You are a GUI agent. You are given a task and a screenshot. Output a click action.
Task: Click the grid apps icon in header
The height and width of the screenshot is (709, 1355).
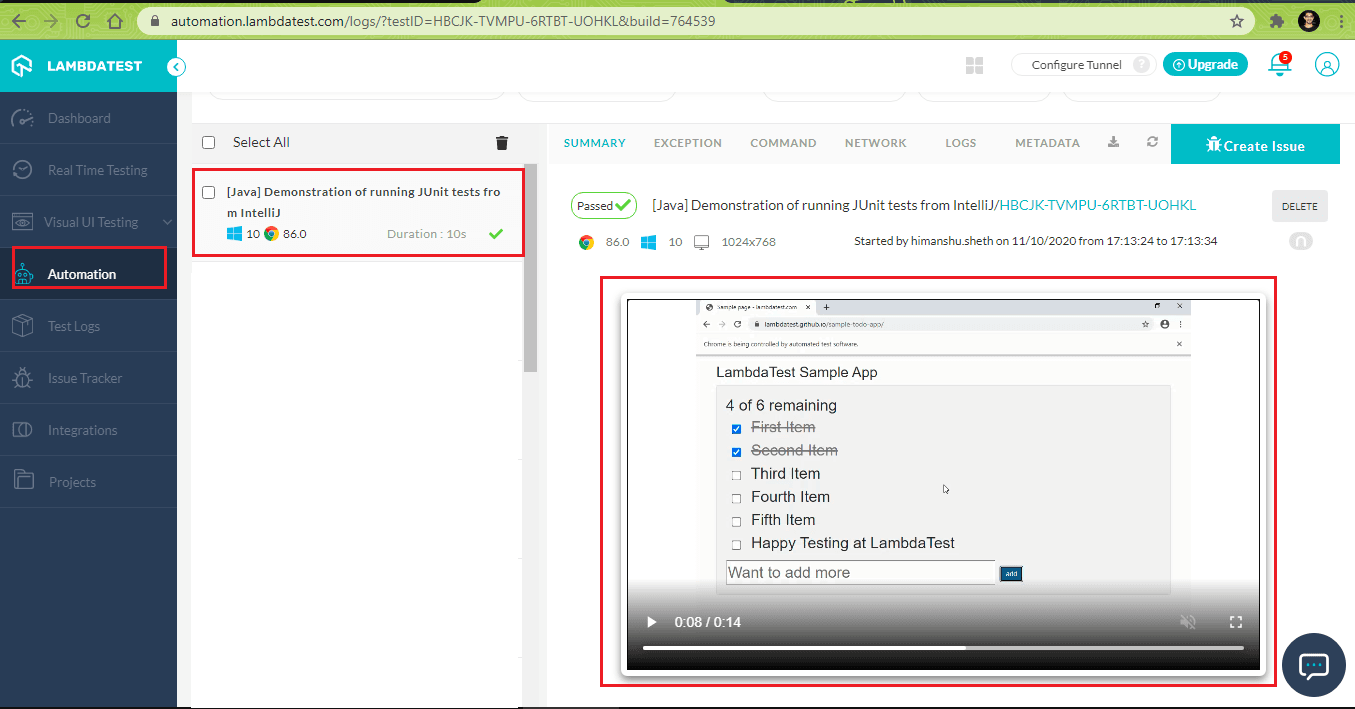974,66
